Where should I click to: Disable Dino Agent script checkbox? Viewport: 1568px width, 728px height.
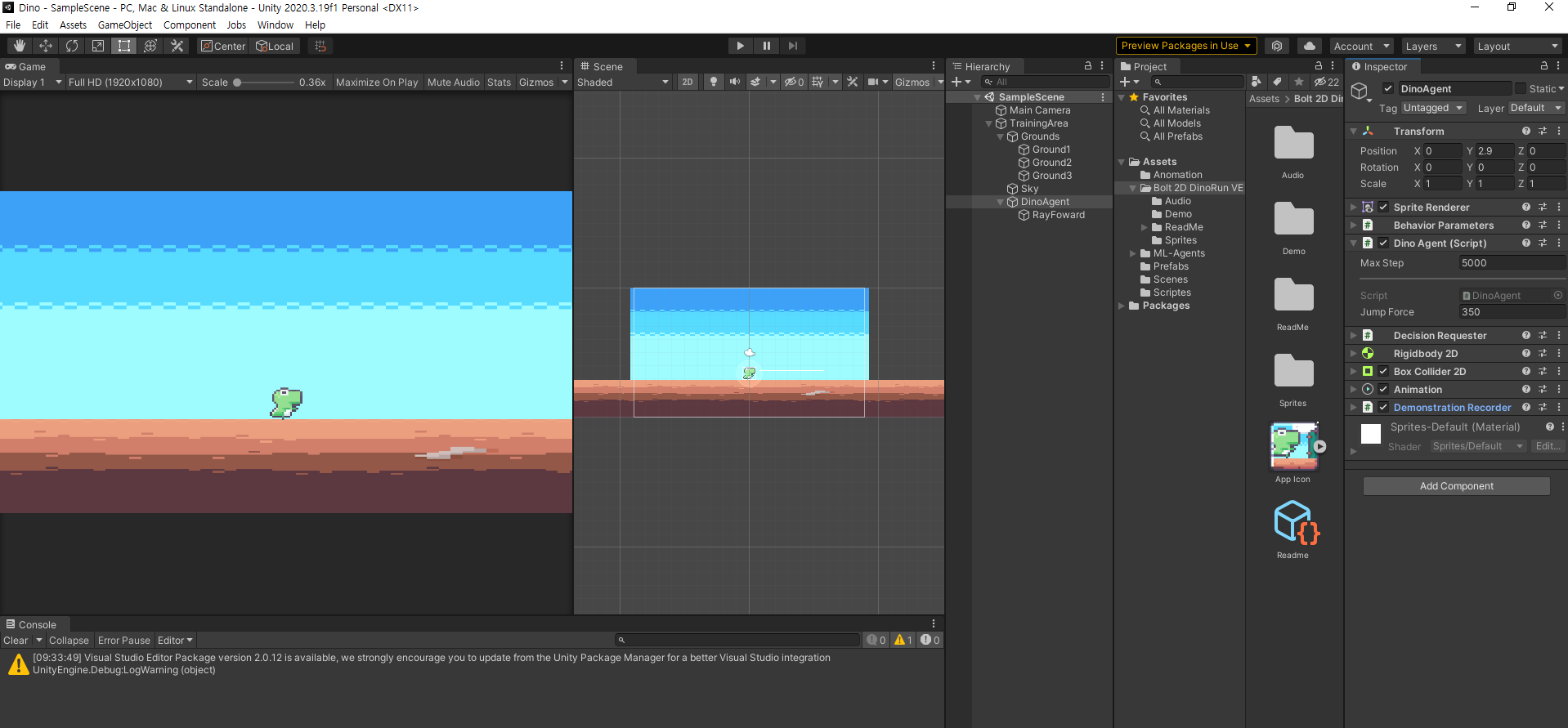click(1383, 243)
